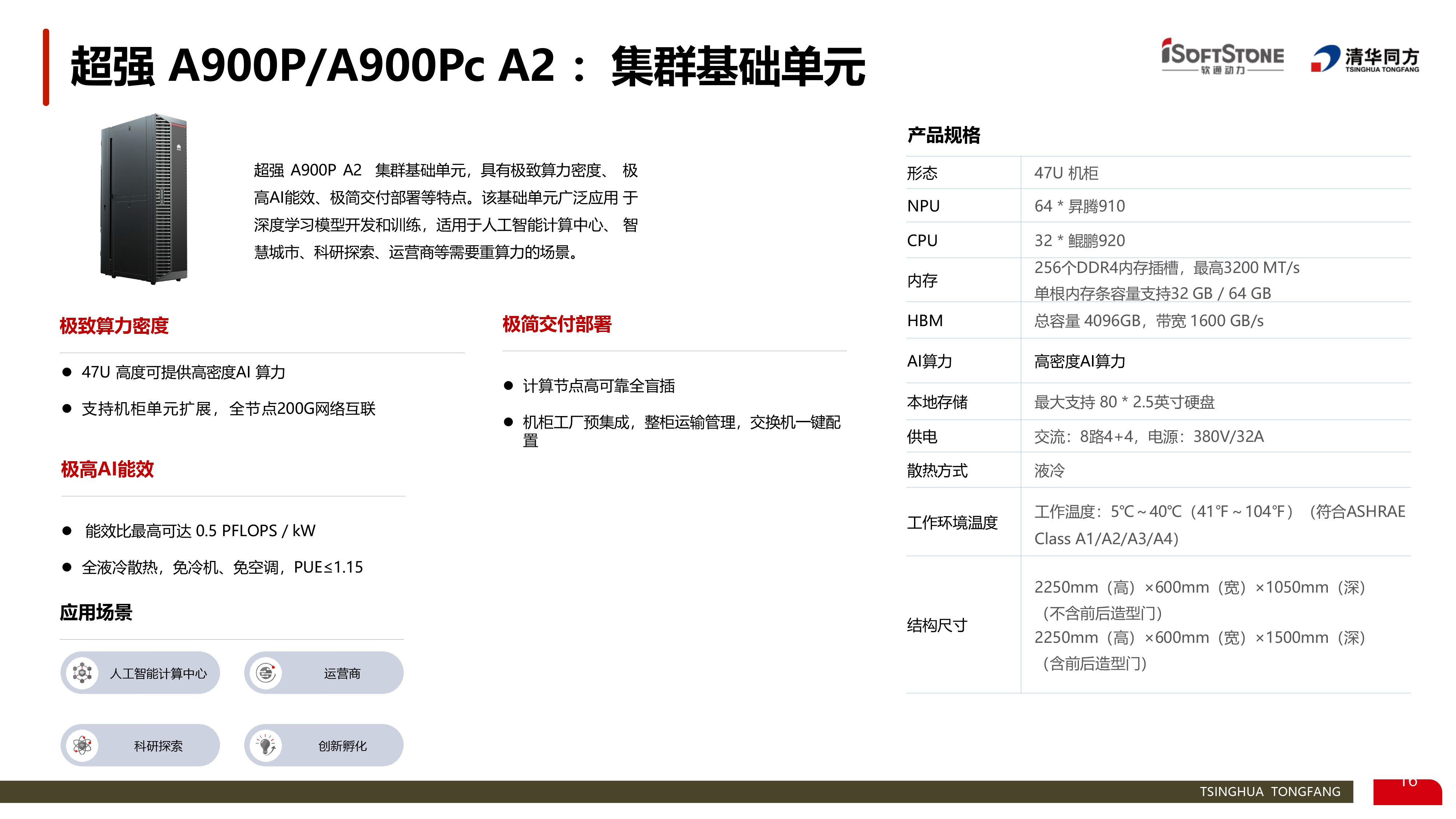The width and height of the screenshot is (1456, 819).
Task: Click the 运营商 pill label
Action: pos(342,673)
